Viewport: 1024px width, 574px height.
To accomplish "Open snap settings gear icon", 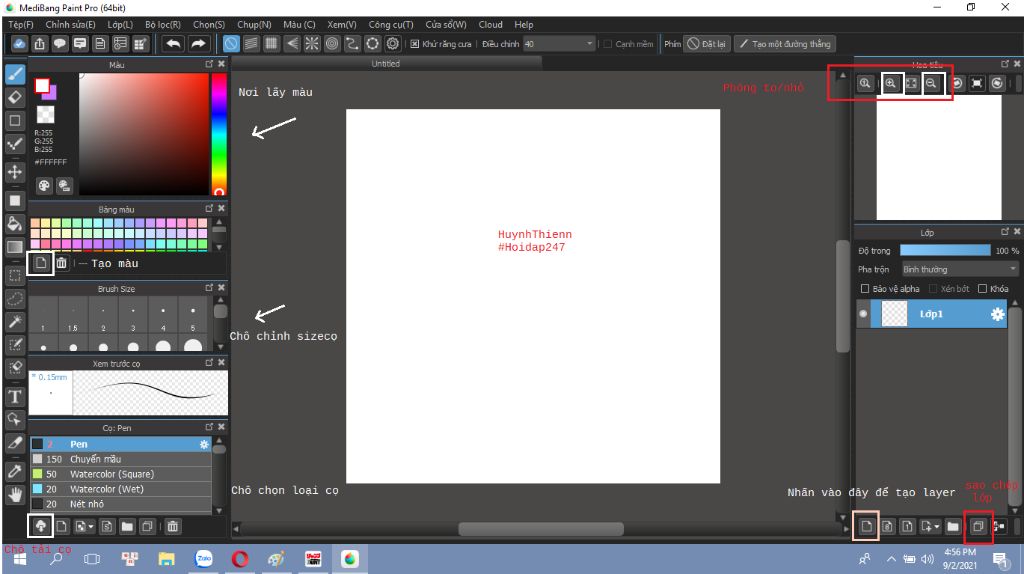I will point(392,44).
